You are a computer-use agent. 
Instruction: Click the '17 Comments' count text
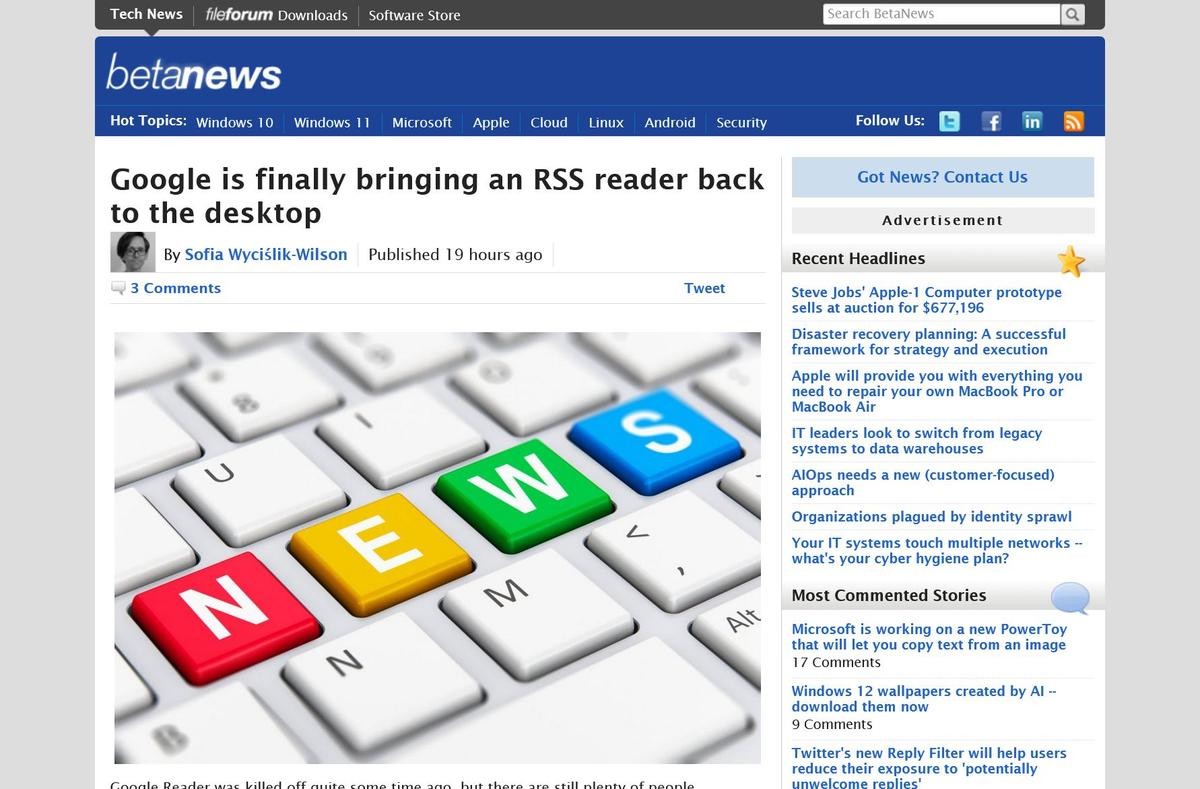[836, 662]
